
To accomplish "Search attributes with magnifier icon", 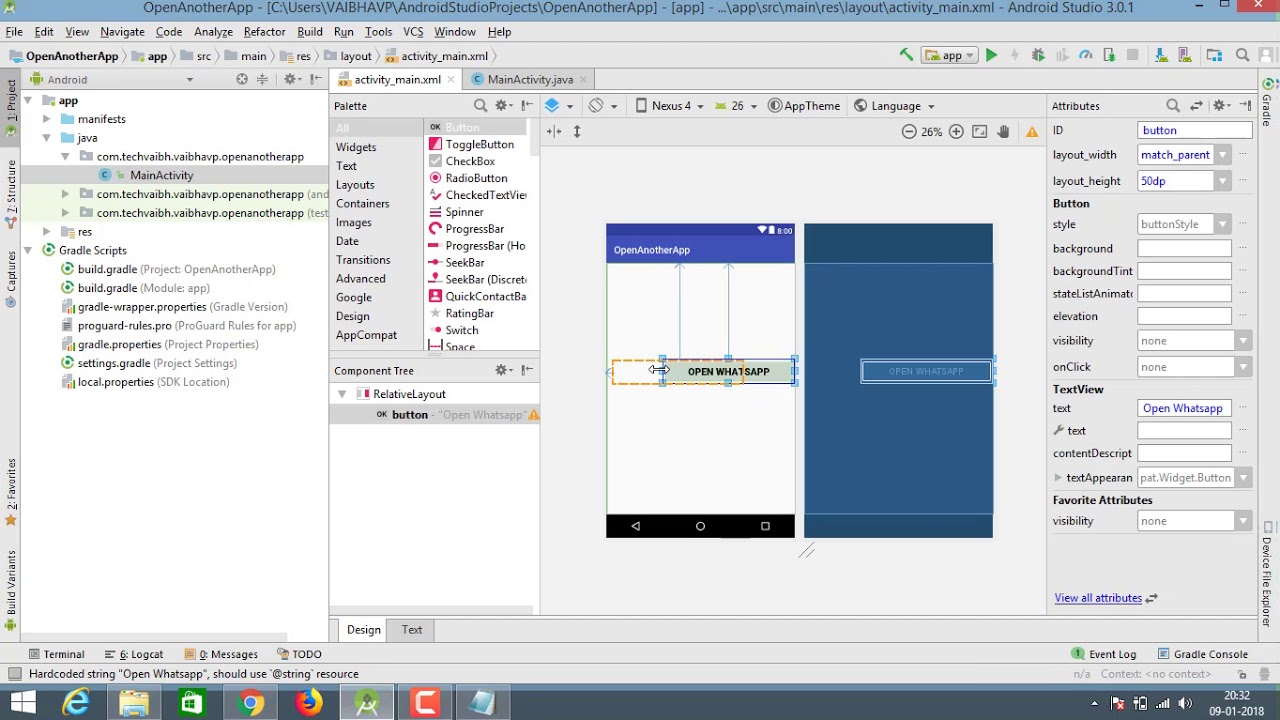I will (x=1173, y=105).
